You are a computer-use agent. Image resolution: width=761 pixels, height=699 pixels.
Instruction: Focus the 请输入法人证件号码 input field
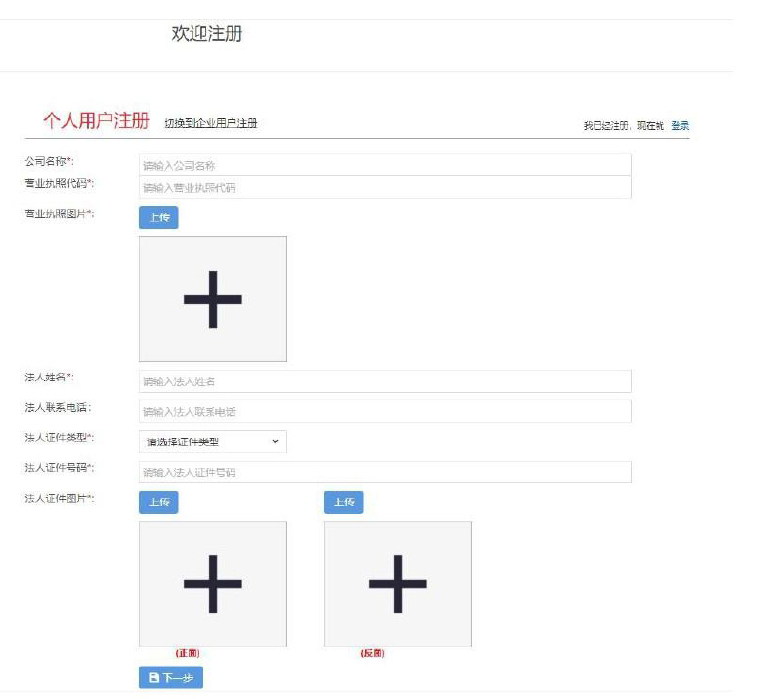coord(385,472)
